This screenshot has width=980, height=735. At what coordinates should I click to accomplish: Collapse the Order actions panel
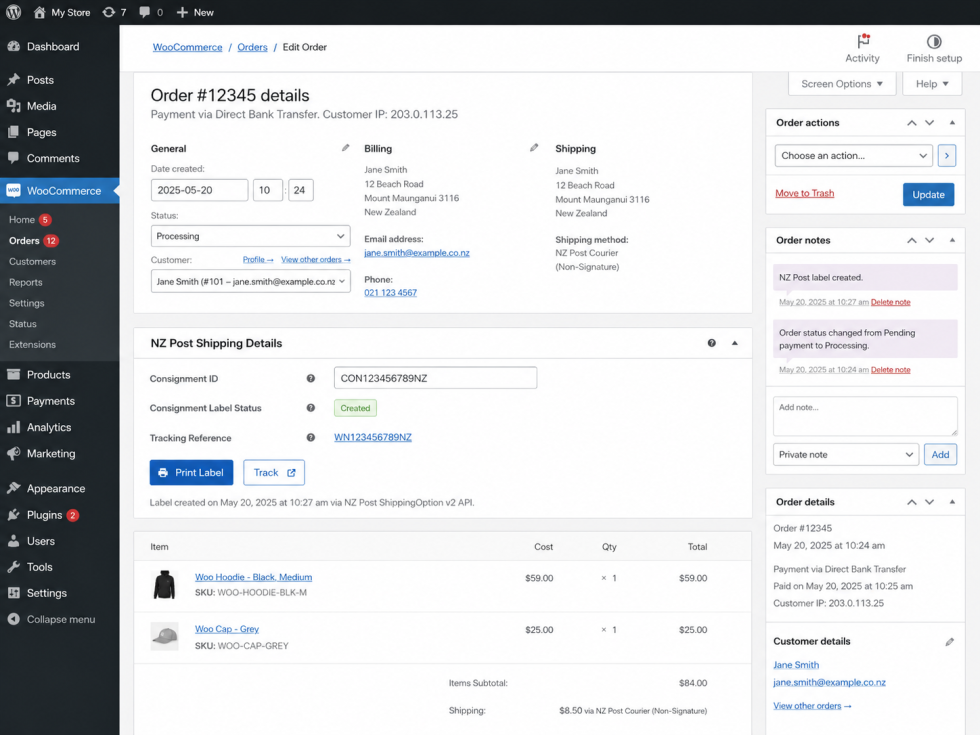[x=952, y=123]
